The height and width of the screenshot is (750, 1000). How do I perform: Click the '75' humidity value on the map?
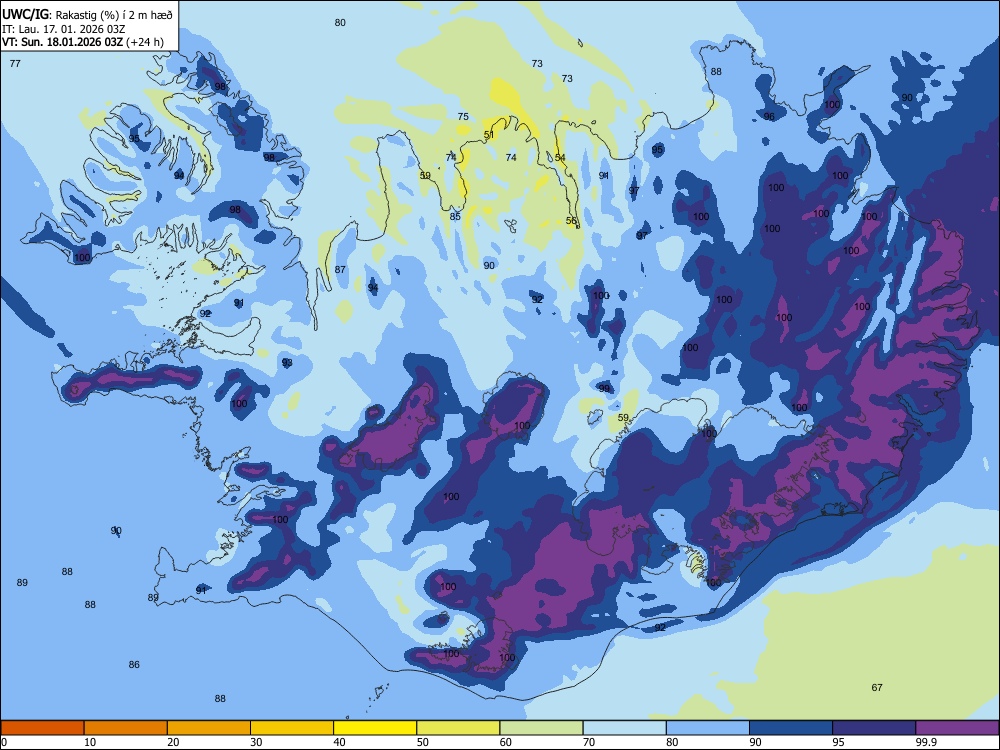click(463, 117)
